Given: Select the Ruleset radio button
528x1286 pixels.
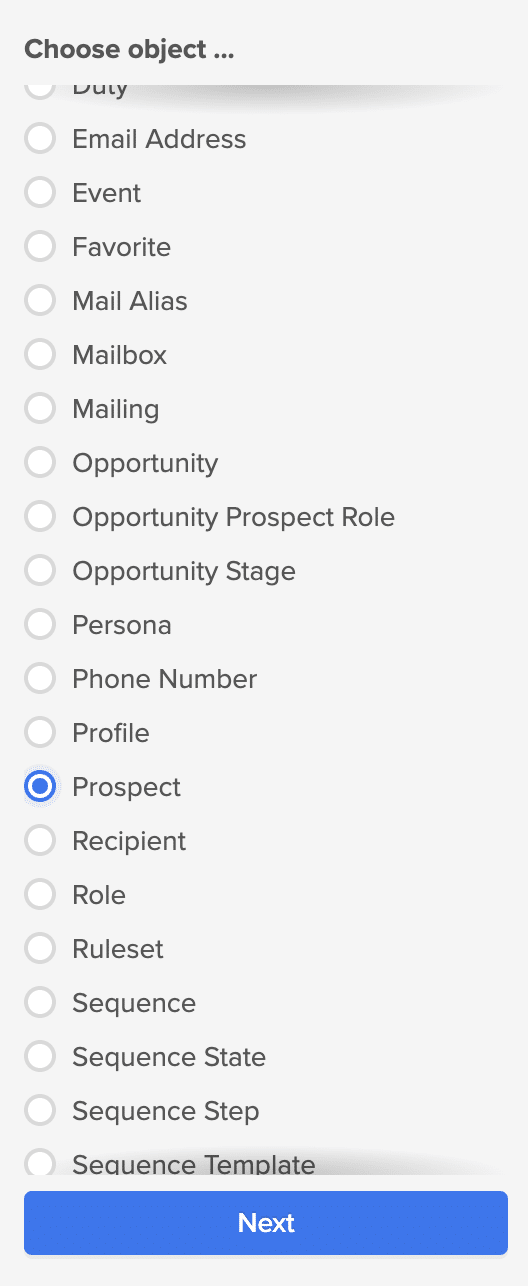Looking at the screenshot, I should tap(40, 949).
